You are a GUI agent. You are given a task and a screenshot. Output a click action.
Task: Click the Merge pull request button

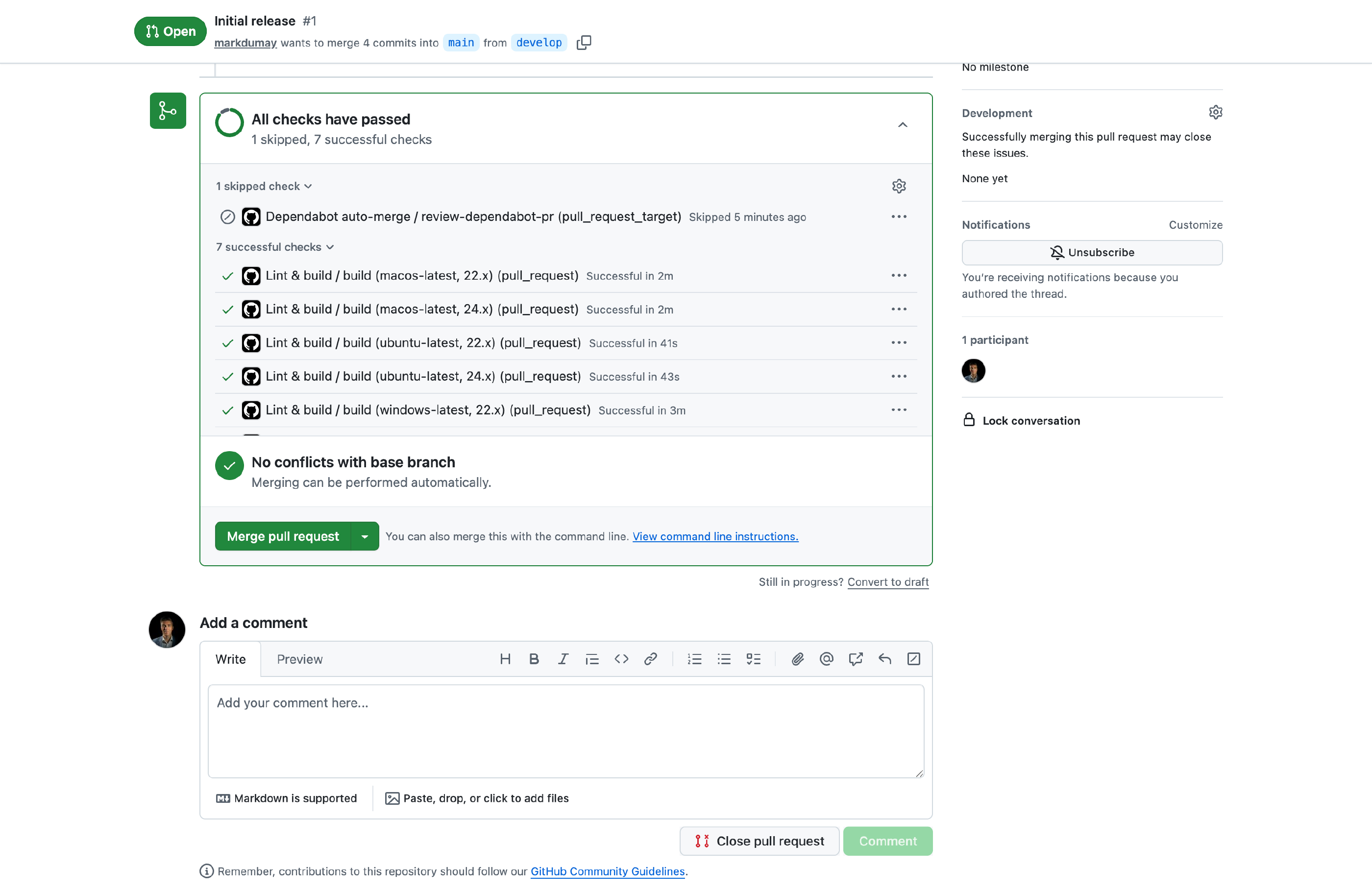[282, 536]
